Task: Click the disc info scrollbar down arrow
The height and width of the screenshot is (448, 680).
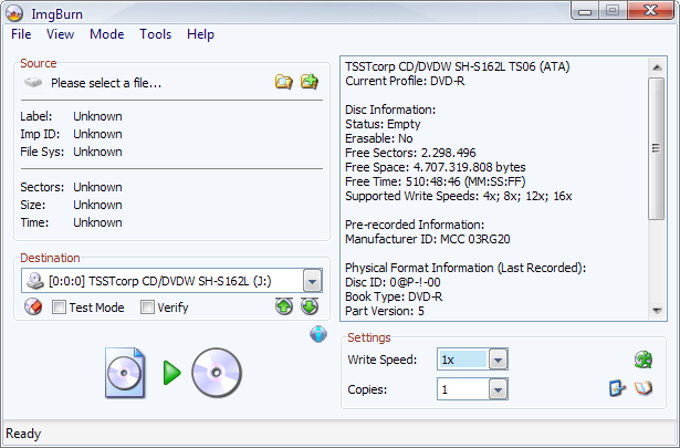Action: 657,310
